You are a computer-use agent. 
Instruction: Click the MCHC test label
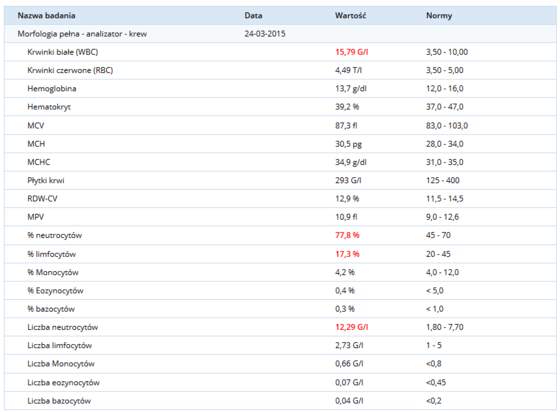(x=39, y=162)
